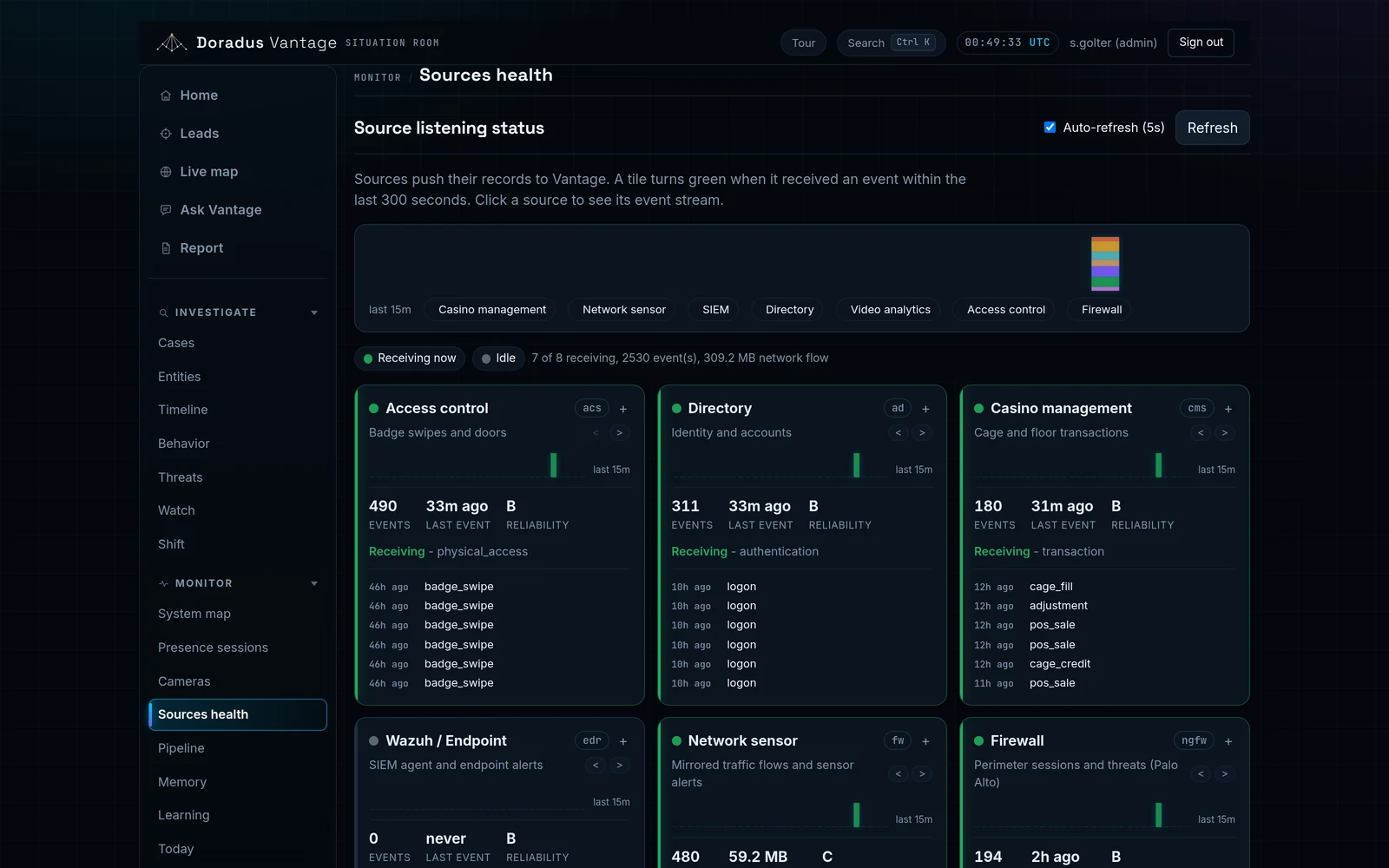This screenshot has width=1389, height=868.
Task: Open Threats in sidebar
Action: pyautogui.click(x=238, y=477)
